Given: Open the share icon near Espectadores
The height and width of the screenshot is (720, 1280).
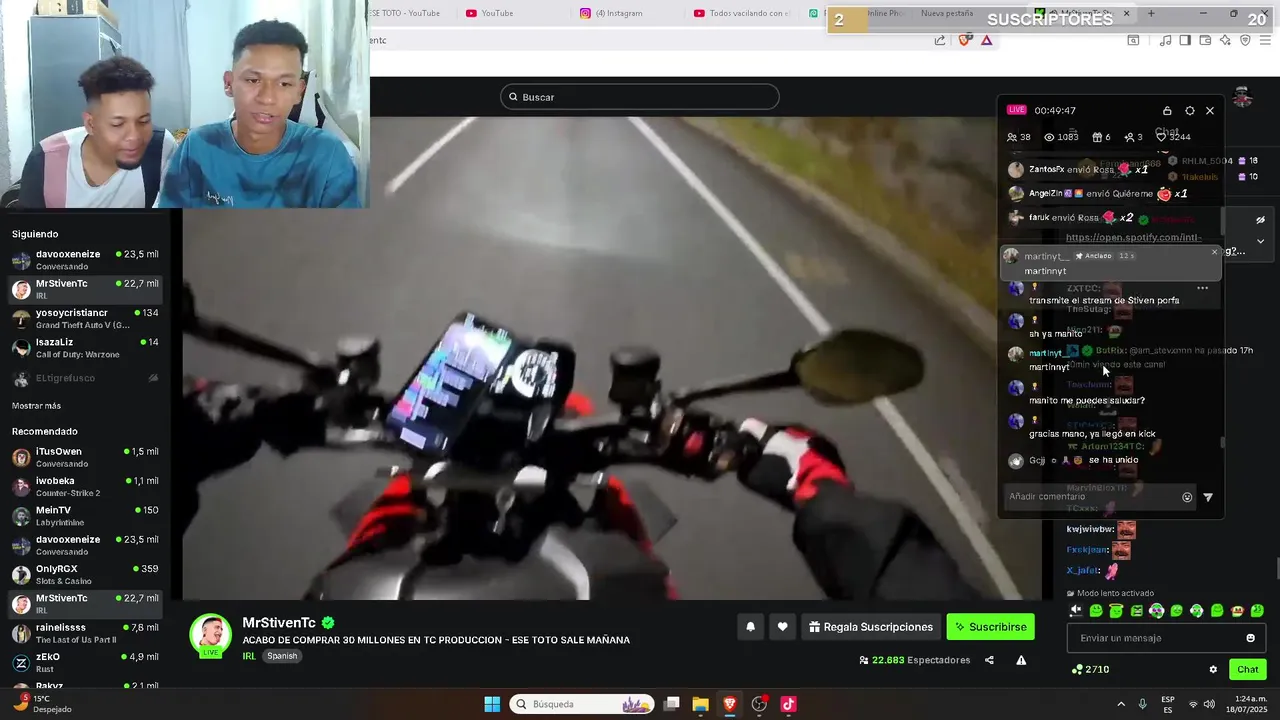Looking at the screenshot, I should click(989, 660).
